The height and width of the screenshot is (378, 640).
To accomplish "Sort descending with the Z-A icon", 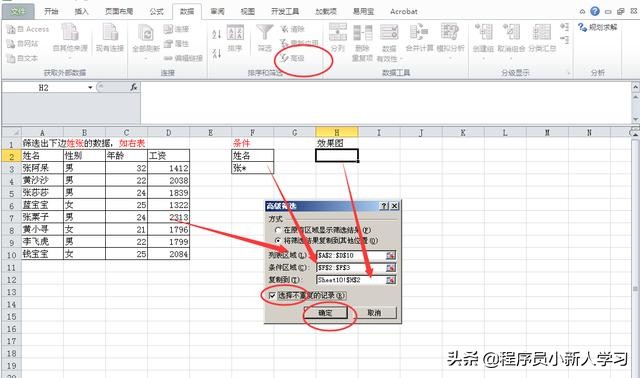I will (217, 53).
